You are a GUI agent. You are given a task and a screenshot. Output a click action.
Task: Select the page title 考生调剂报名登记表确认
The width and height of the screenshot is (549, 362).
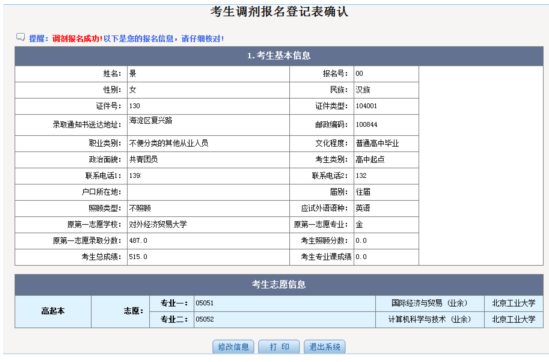tap(279, 12)
